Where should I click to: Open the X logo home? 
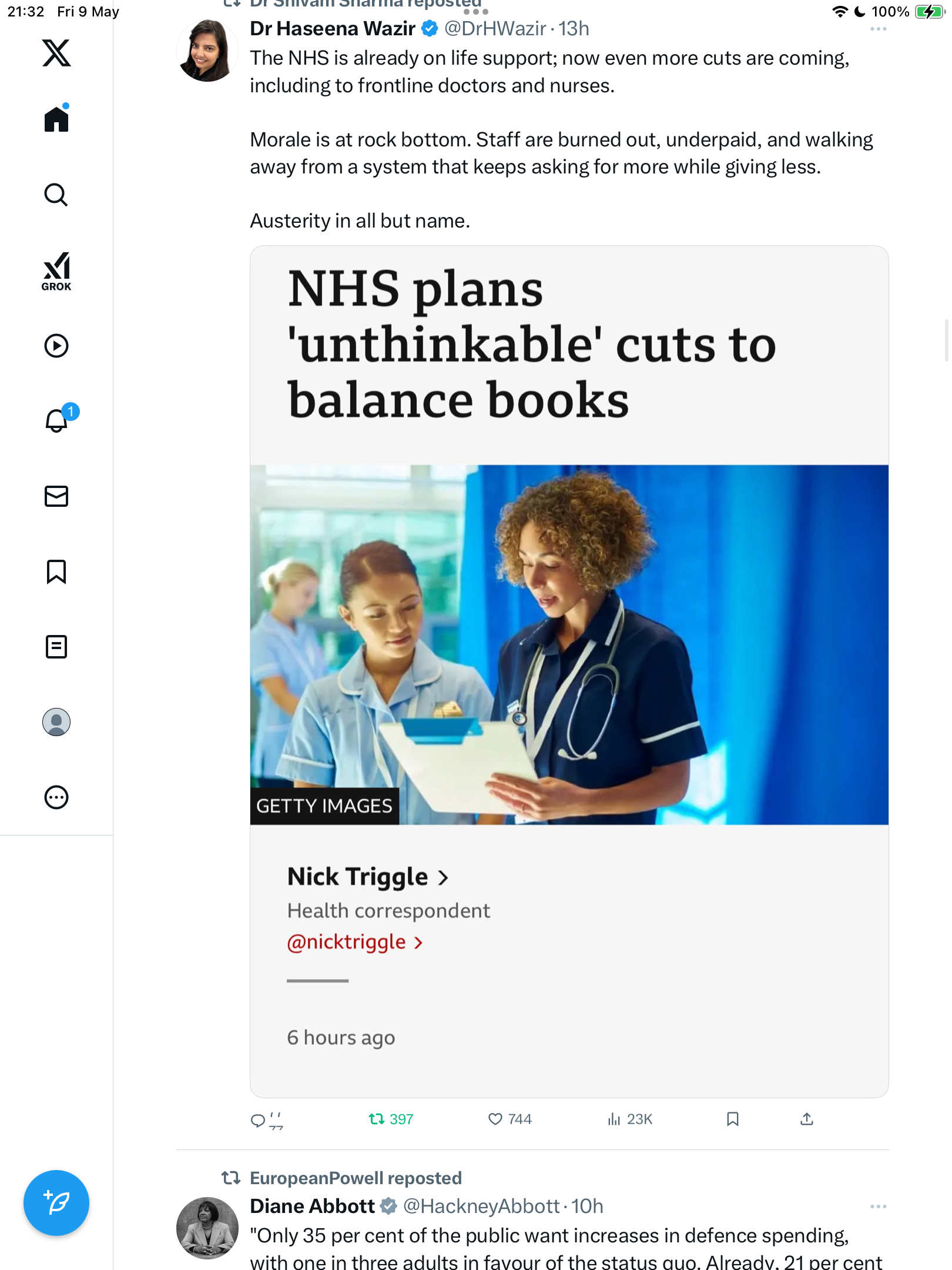click(x=56, y=53)
